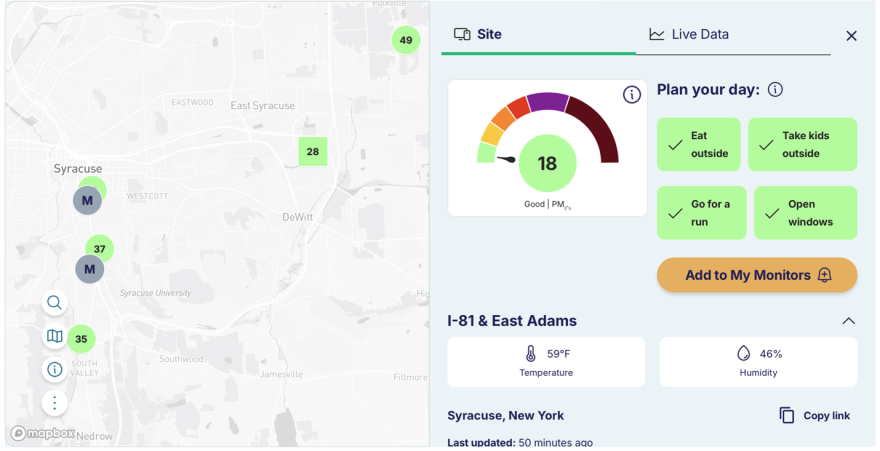880x451 pixels.
Task: Click the M marker below Syracuse label
Action: 88,200
